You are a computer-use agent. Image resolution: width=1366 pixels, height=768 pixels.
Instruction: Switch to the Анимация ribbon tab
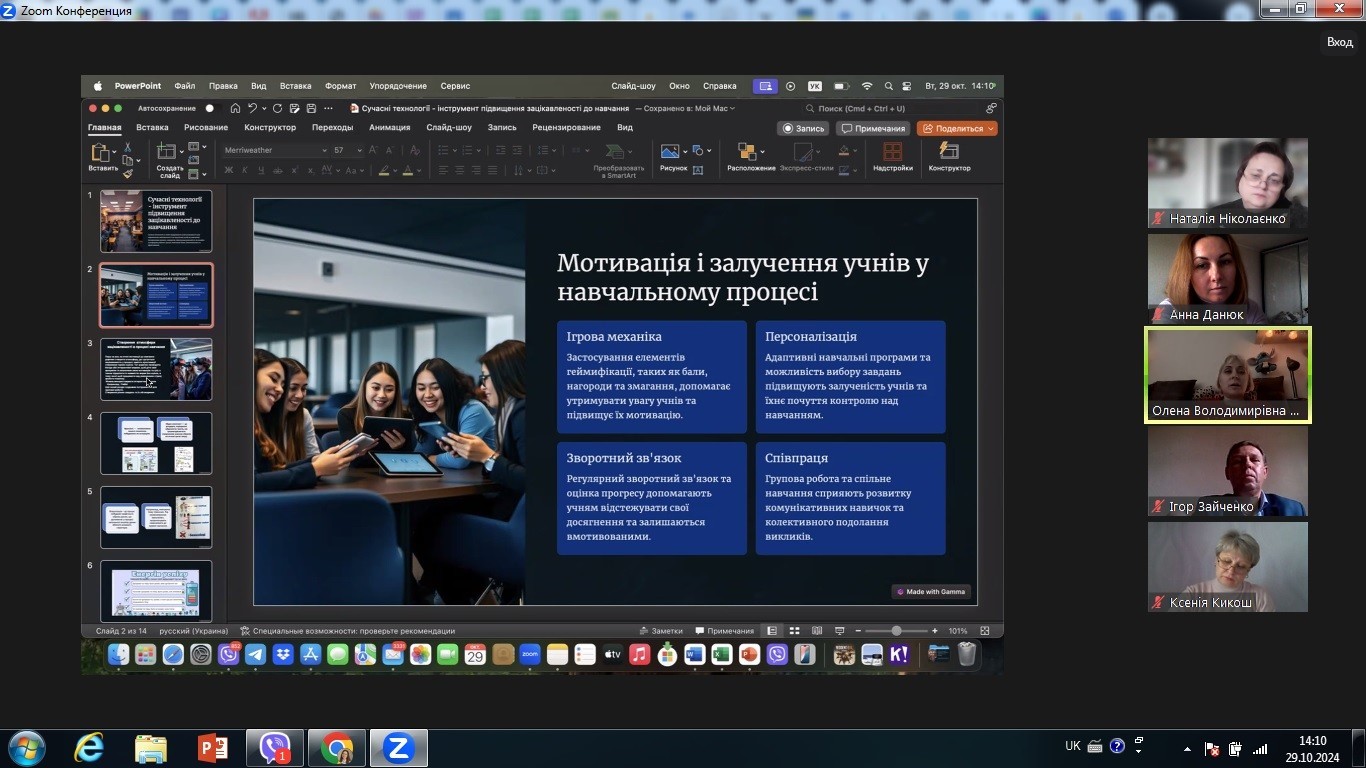point(390,128)
